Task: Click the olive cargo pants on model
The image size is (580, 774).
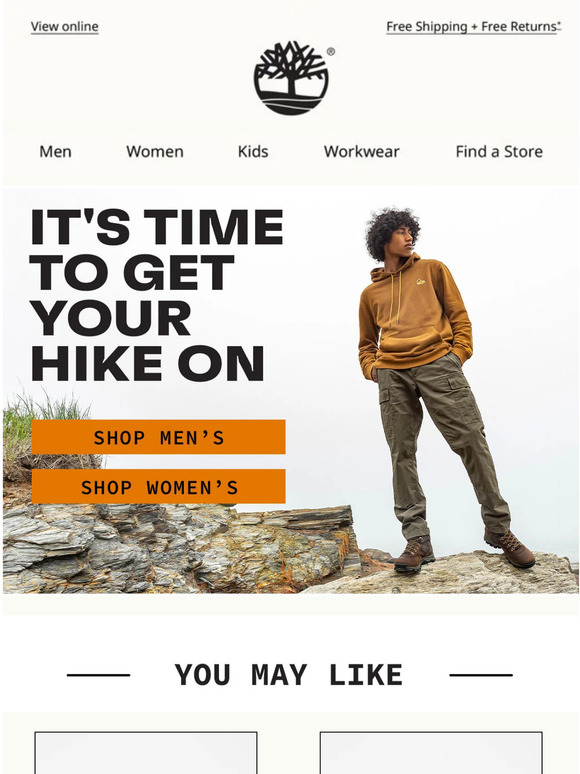Action: [x=441, y=444]
